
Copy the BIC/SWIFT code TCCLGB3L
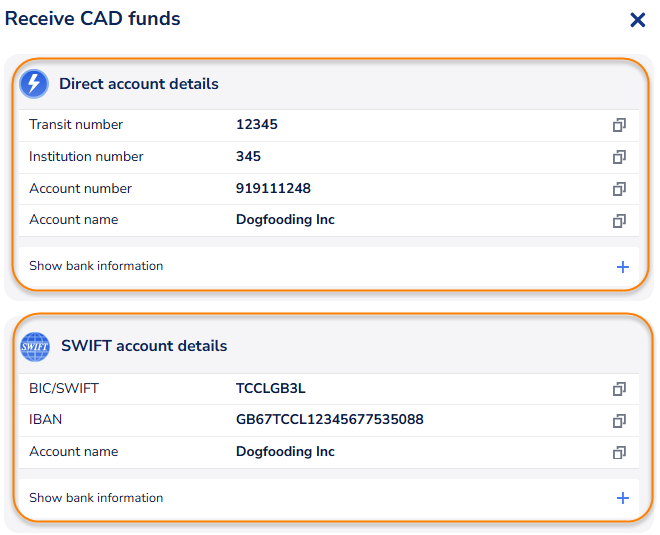[x=619, y=388]
